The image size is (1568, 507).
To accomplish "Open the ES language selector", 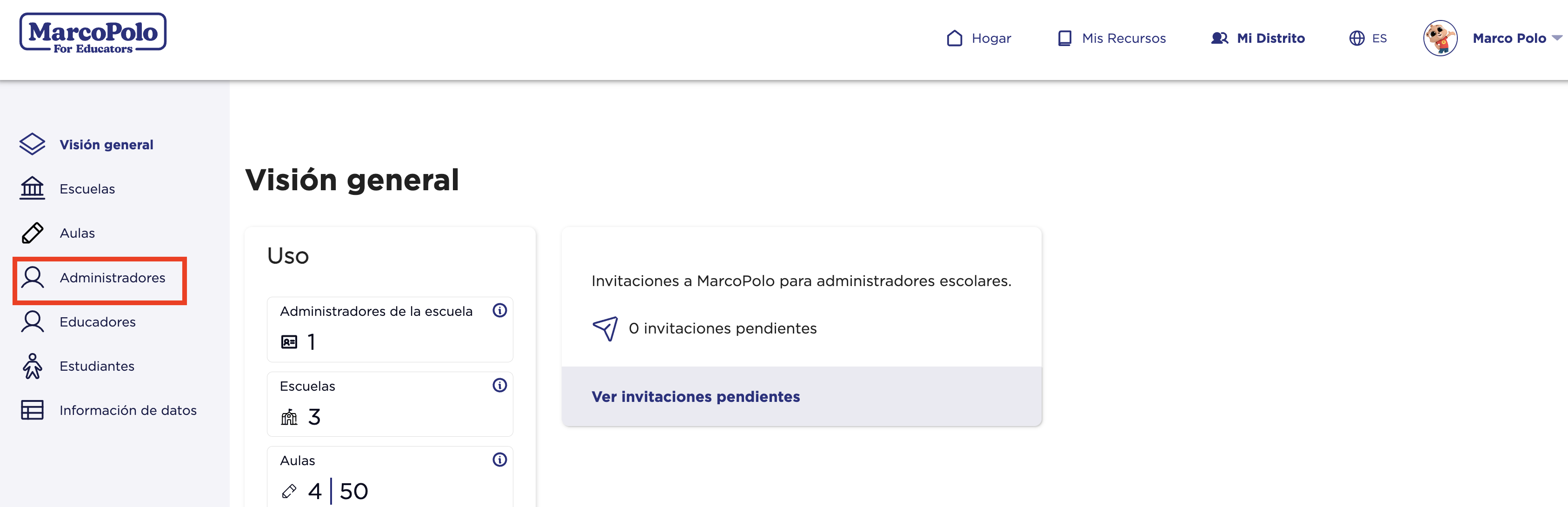I will pyautogui.click(x=1368, y=38).
